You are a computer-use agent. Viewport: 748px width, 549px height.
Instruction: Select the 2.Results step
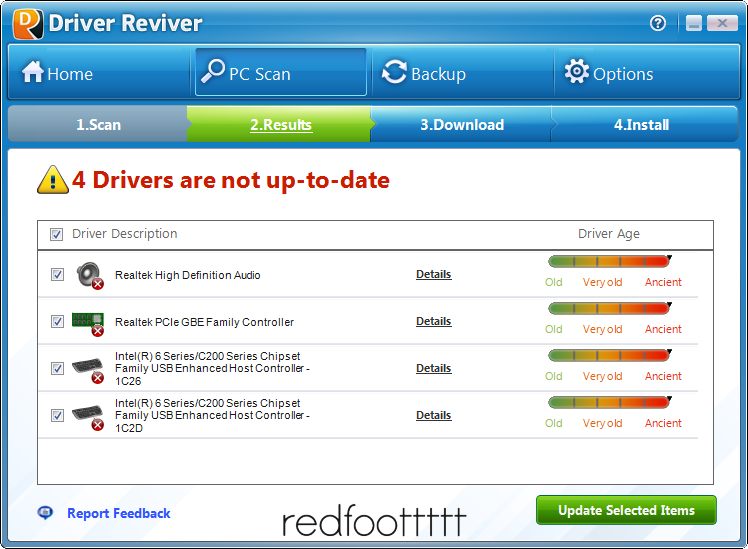[x=280, y=124]
